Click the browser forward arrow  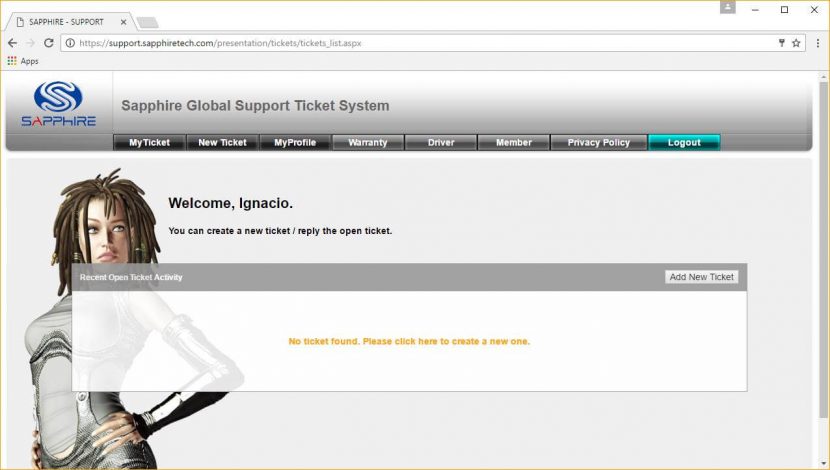click(x=31, y=43)
